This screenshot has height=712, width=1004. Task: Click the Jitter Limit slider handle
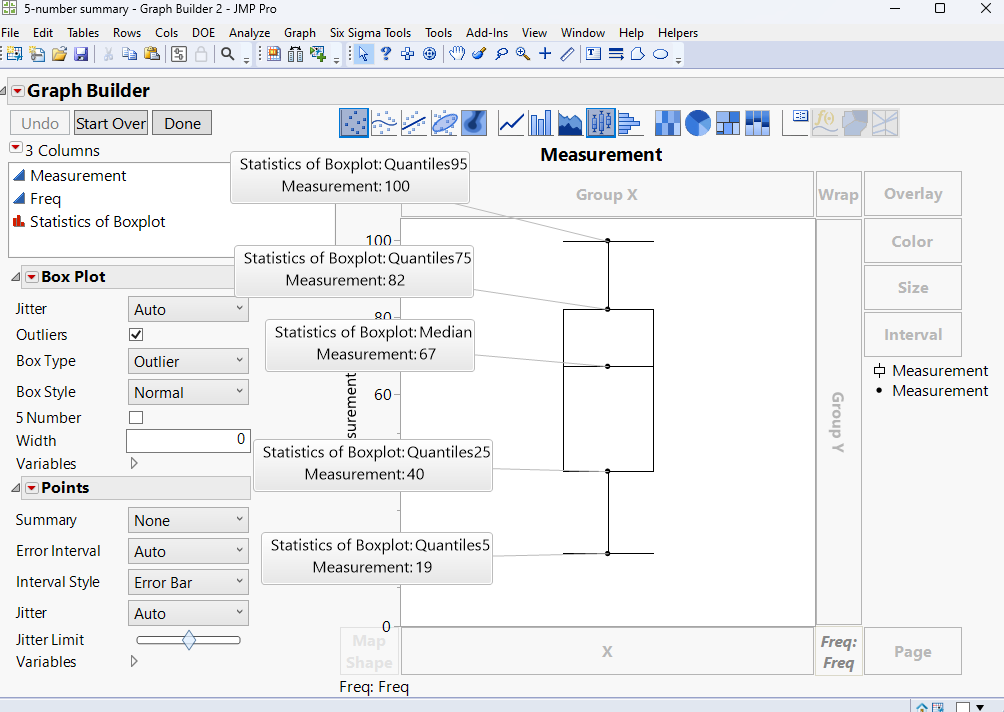point(189,640)
